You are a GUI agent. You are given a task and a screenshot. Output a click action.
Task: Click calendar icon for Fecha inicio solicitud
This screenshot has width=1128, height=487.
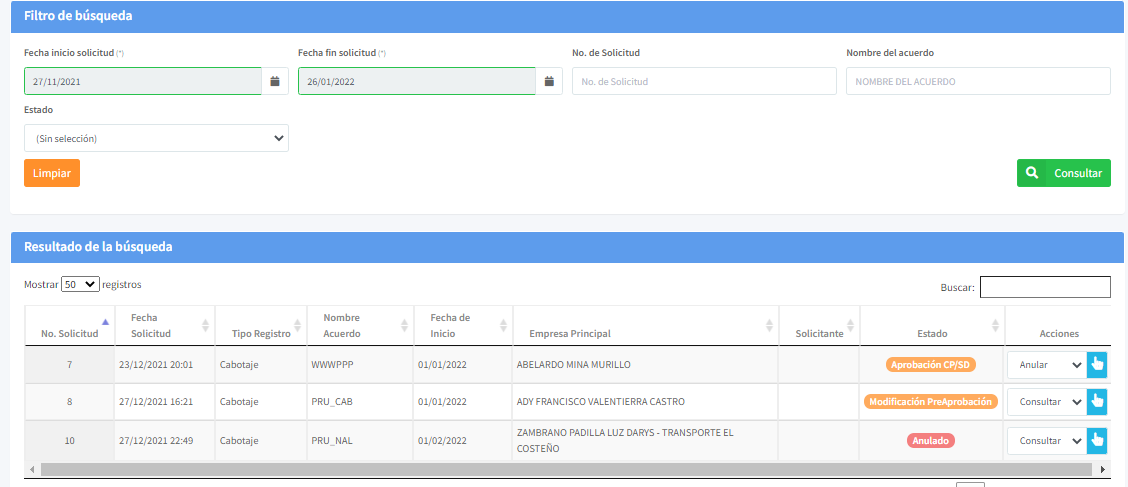275,81
